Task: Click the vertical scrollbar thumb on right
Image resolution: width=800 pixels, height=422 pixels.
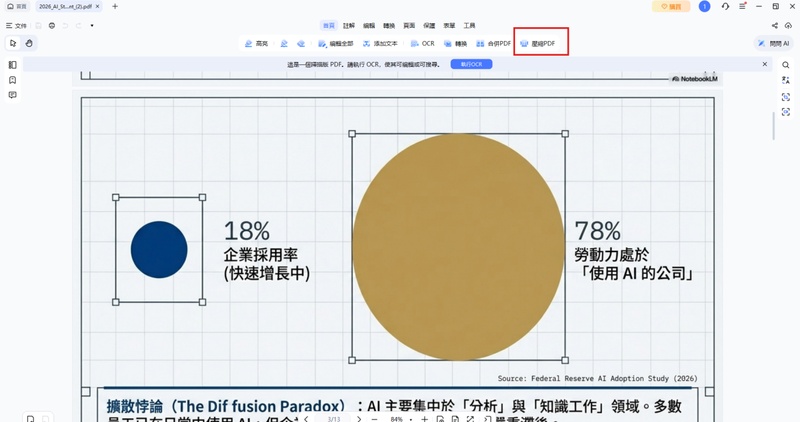Action: 773,126
